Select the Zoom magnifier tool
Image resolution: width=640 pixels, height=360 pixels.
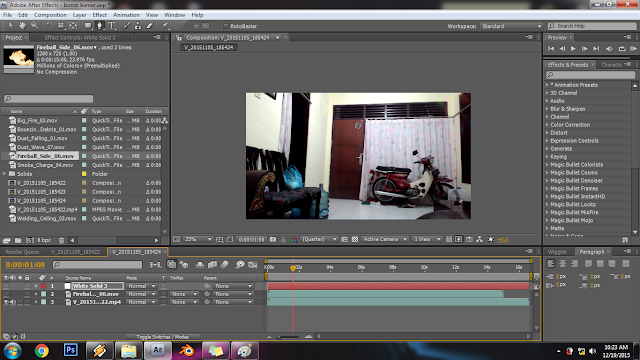click(x=34, y=26)
